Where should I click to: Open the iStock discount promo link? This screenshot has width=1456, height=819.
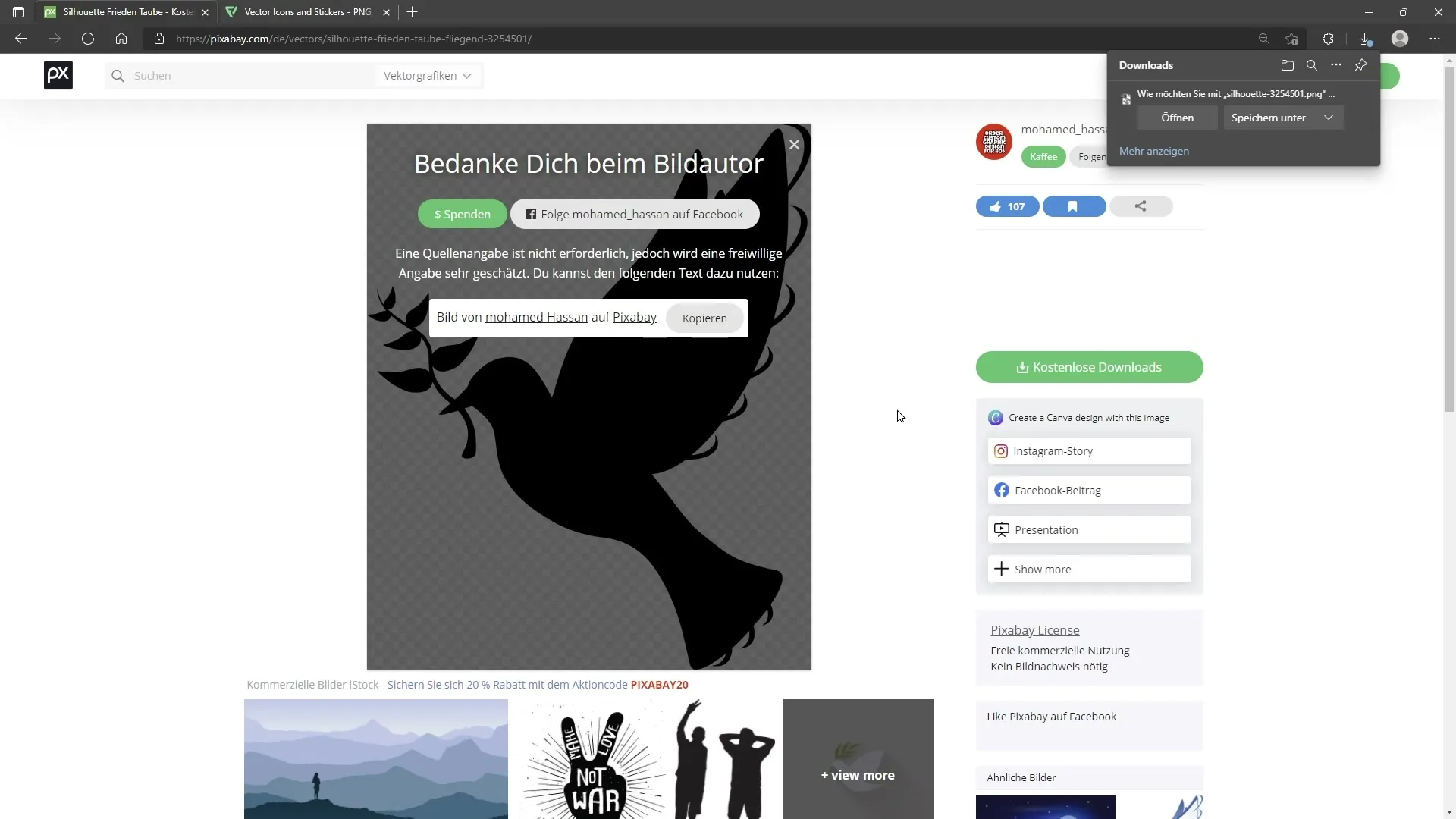pos(538,685)
